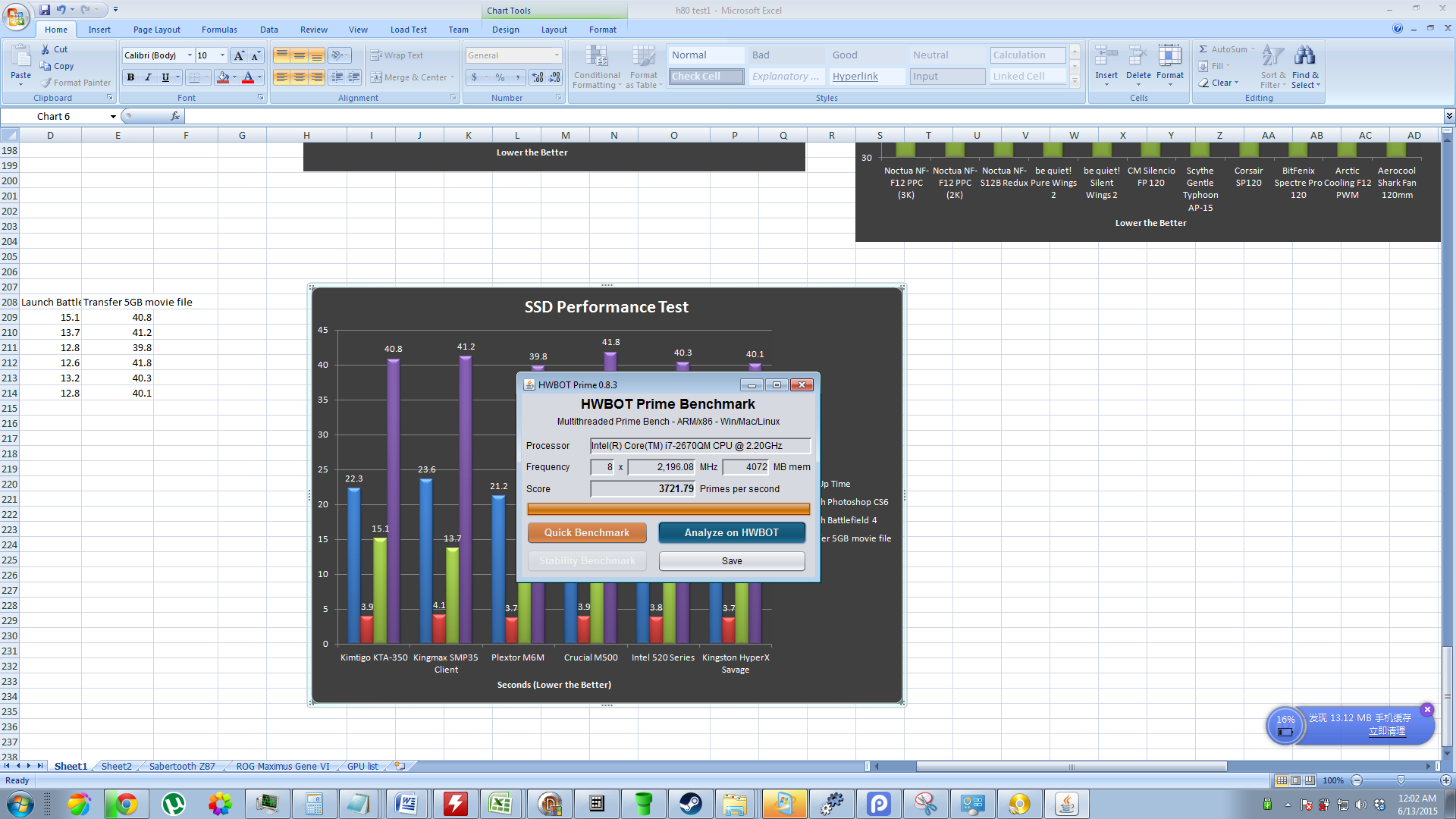This screenshot has height=819, width=1456.
Task: Toggle Center horizontal alignment
Action: tap(299, 77)
